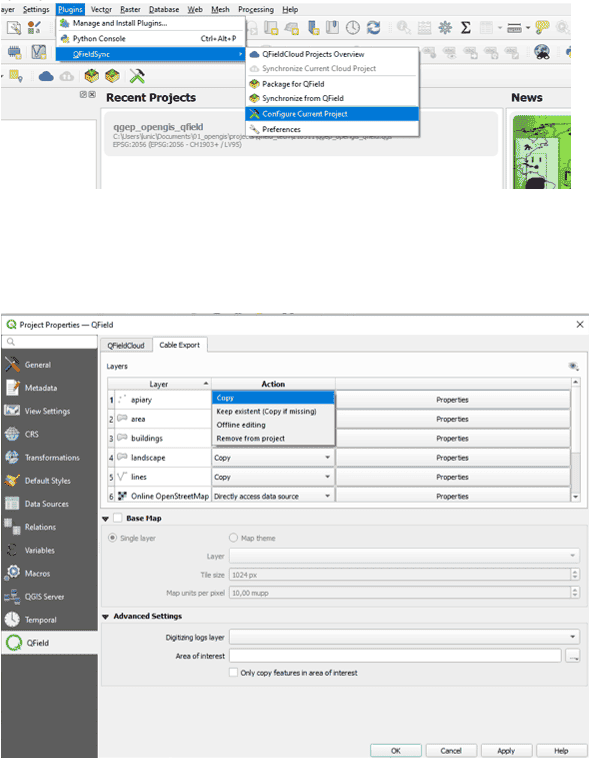
Task: Click the Sigma statistical summary toolbar icon
Action: (466, 28)
